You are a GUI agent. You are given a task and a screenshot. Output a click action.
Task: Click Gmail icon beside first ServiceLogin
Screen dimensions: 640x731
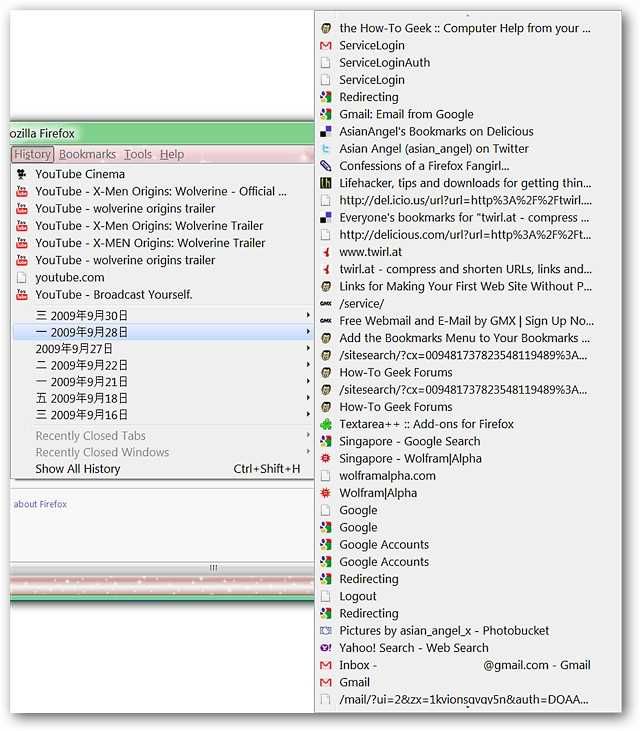tap(326, 45)
